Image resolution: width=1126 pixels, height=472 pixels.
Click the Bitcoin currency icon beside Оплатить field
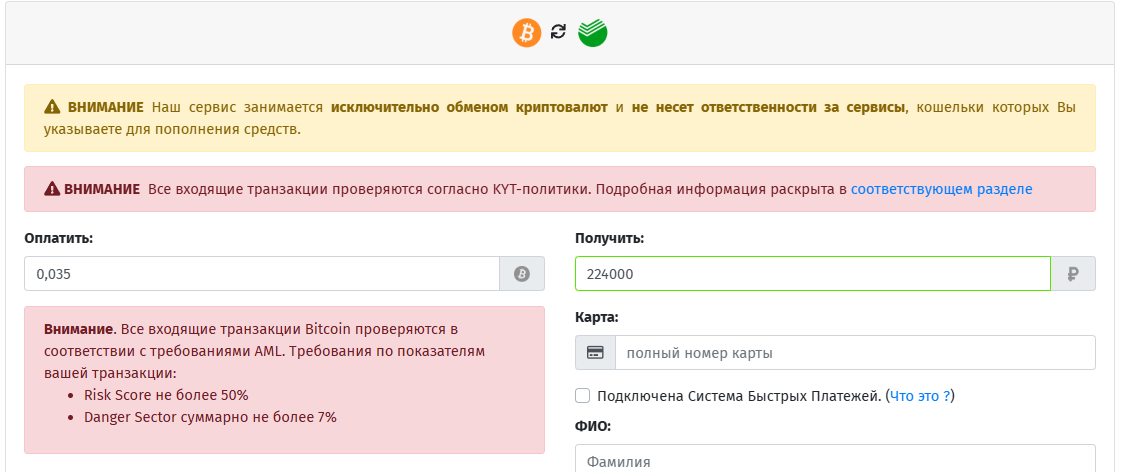pyautogui.click(x=522, y=274)
